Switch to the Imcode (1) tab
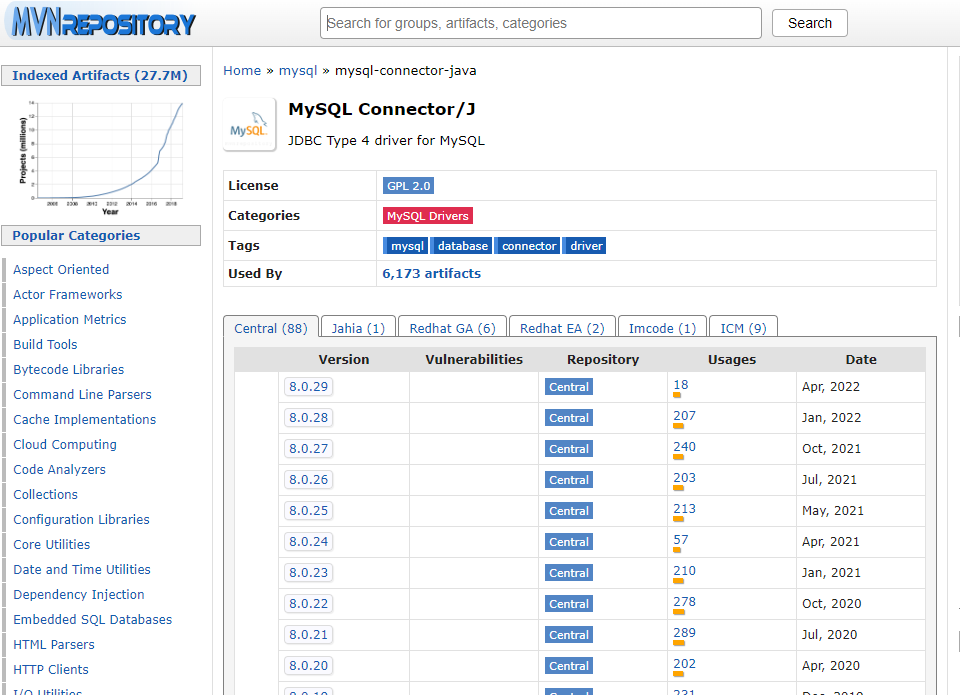Viewport: 960px width, 695px height. pyautogui.click(x=662, y=328)
